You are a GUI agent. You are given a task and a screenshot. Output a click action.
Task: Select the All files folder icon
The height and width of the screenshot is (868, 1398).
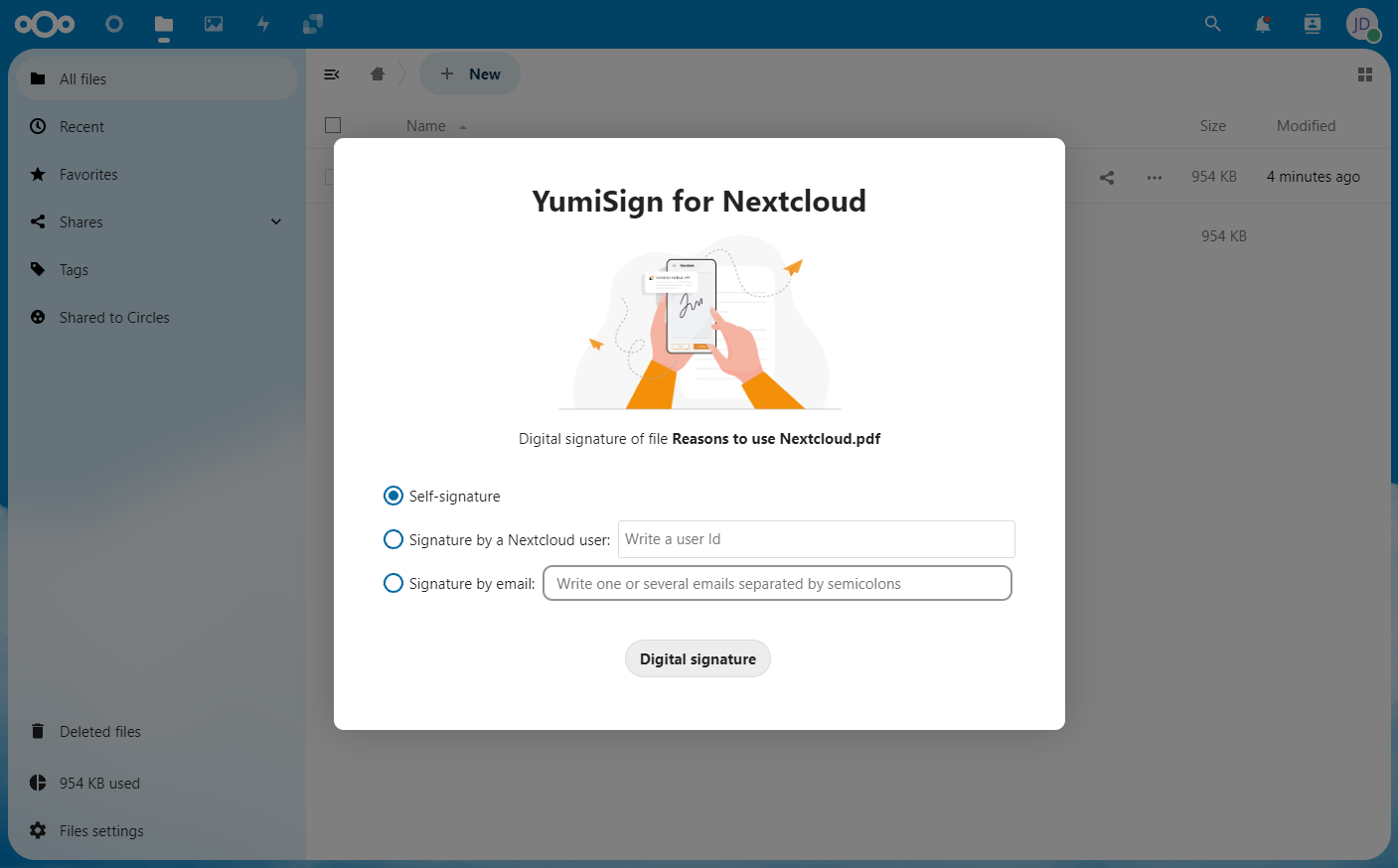38,78
